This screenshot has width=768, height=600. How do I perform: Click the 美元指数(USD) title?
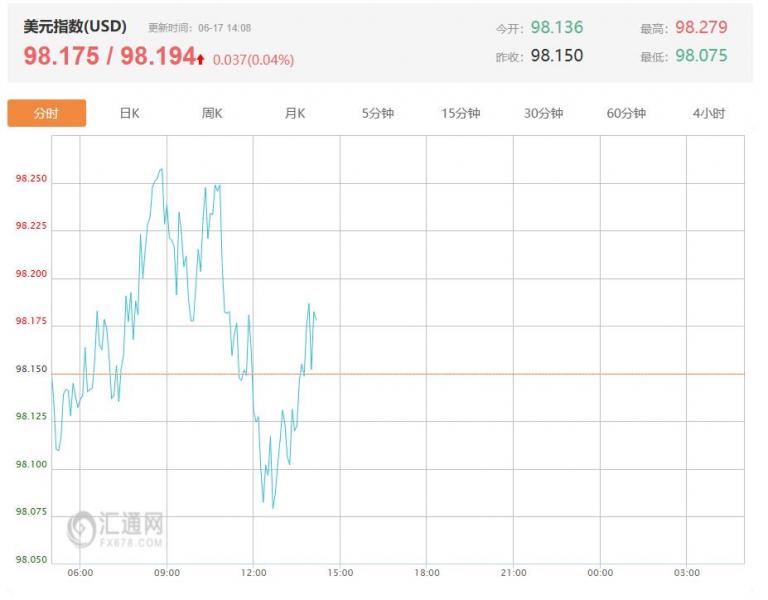(x=75, y=26)
